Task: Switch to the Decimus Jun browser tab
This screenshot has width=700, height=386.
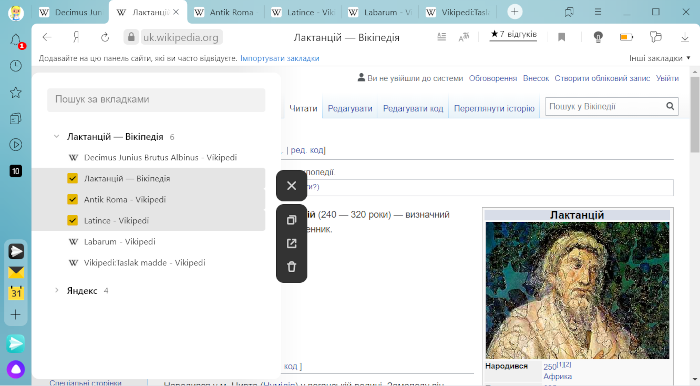Action: [x=71, y=12]
